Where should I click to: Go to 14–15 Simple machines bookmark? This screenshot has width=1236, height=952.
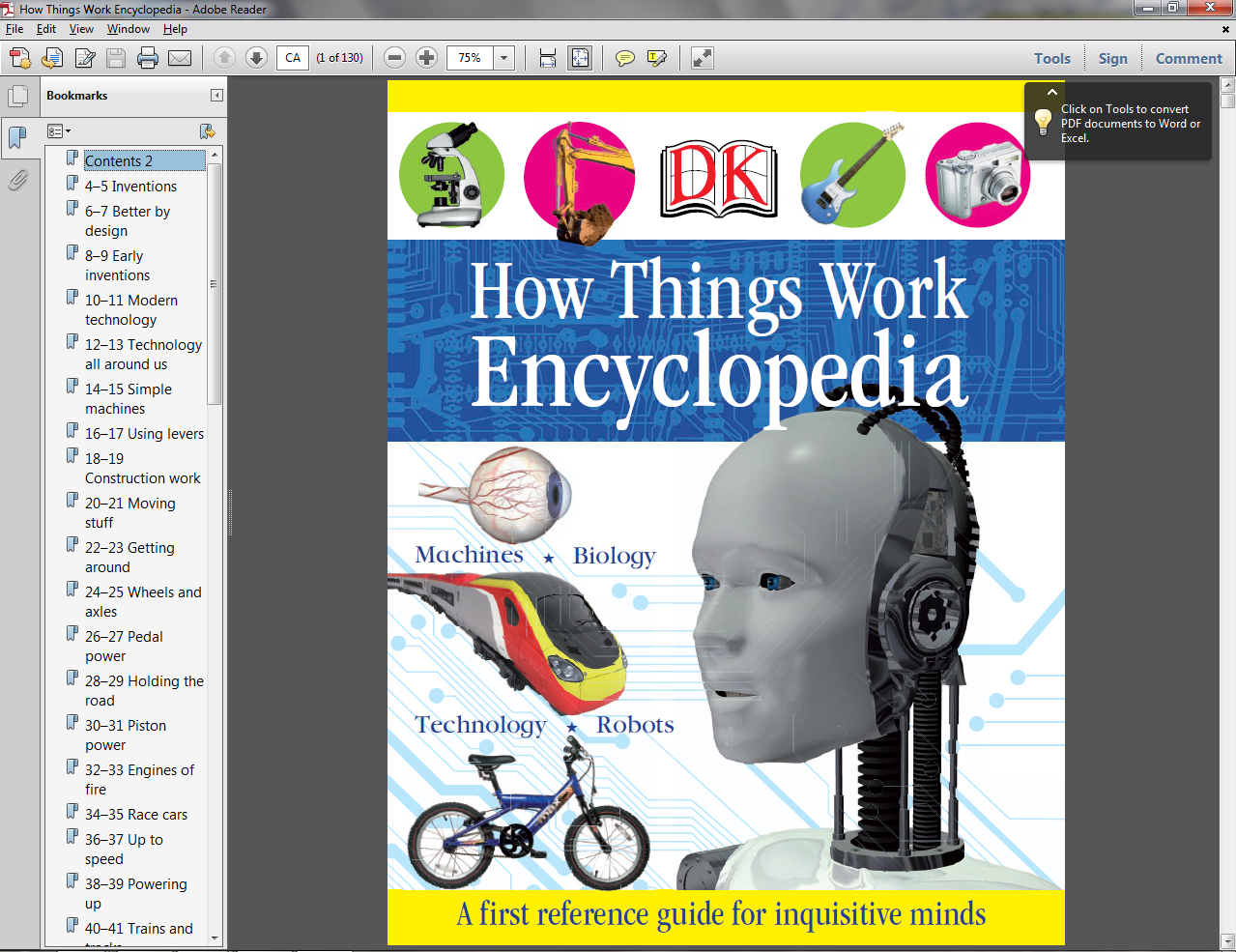128,398
